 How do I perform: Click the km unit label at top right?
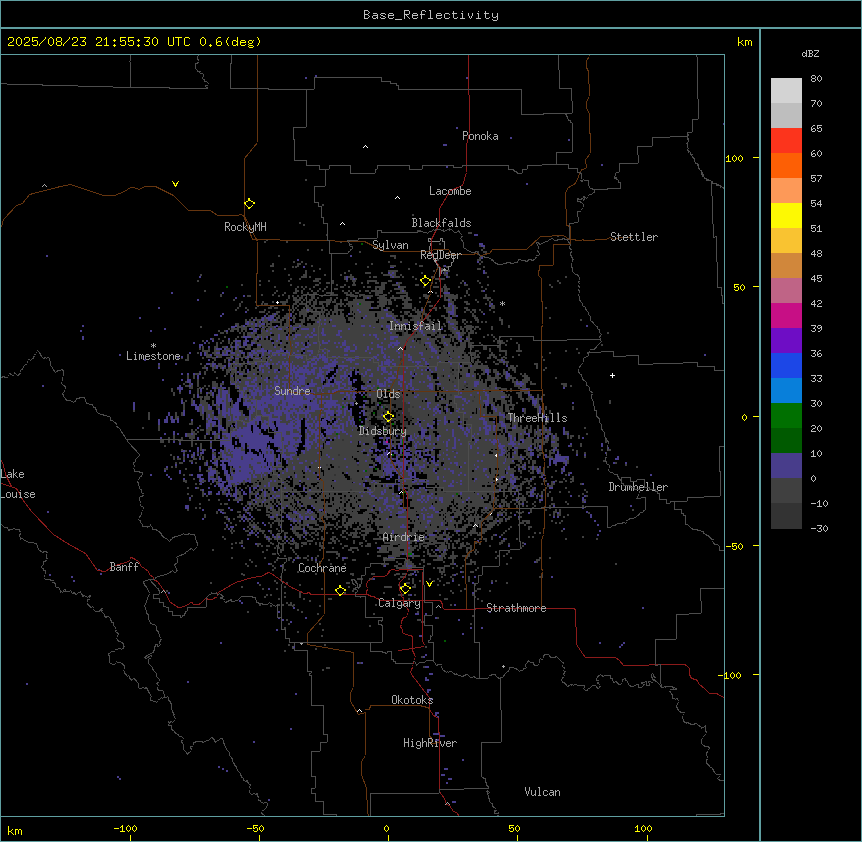745,42
